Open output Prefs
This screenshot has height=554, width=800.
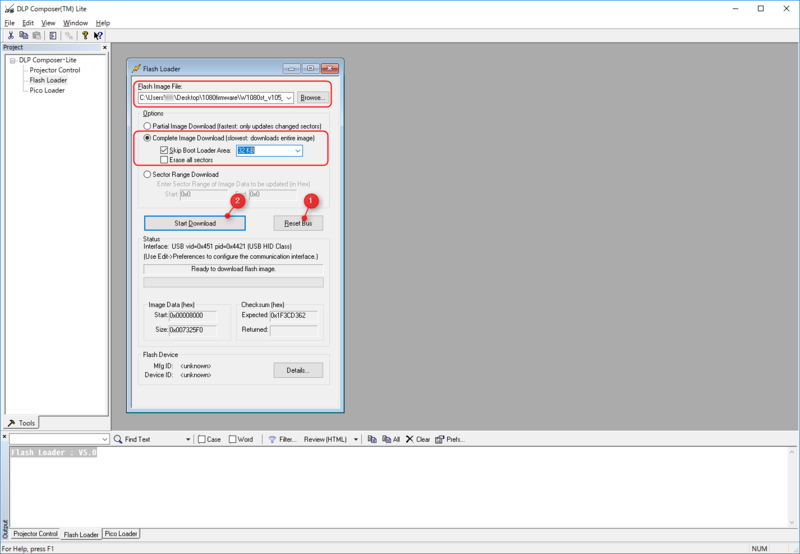tap(450, 439)
